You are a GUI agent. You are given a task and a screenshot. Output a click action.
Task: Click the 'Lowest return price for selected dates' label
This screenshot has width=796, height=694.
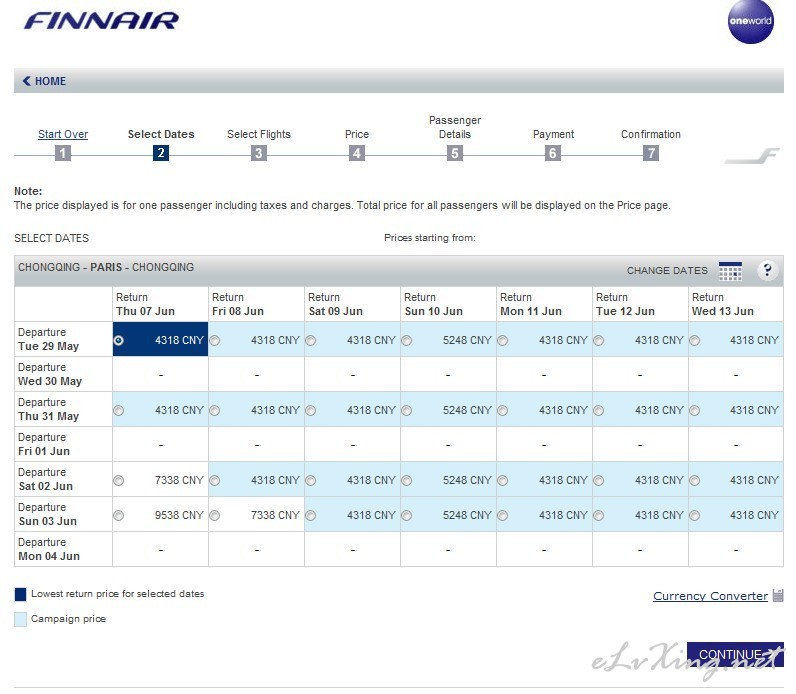pyautogui.click(x=117, y=594)
